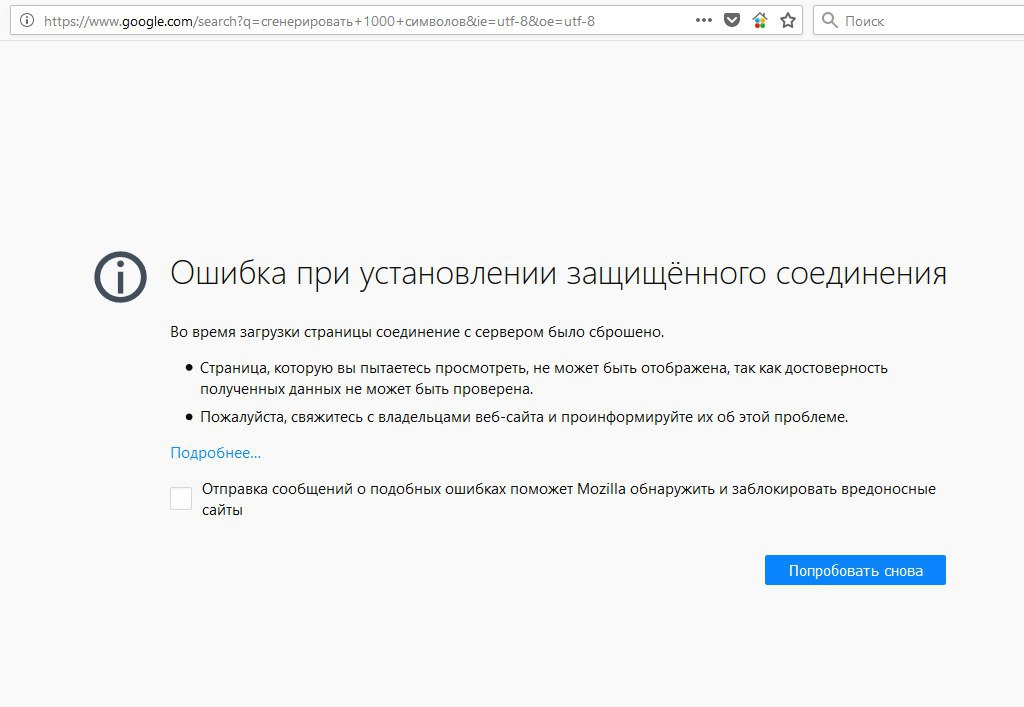The width and height of the screenshot is (1024, 707).
Task: Click the Попробовать снова button
Action: 855,570
